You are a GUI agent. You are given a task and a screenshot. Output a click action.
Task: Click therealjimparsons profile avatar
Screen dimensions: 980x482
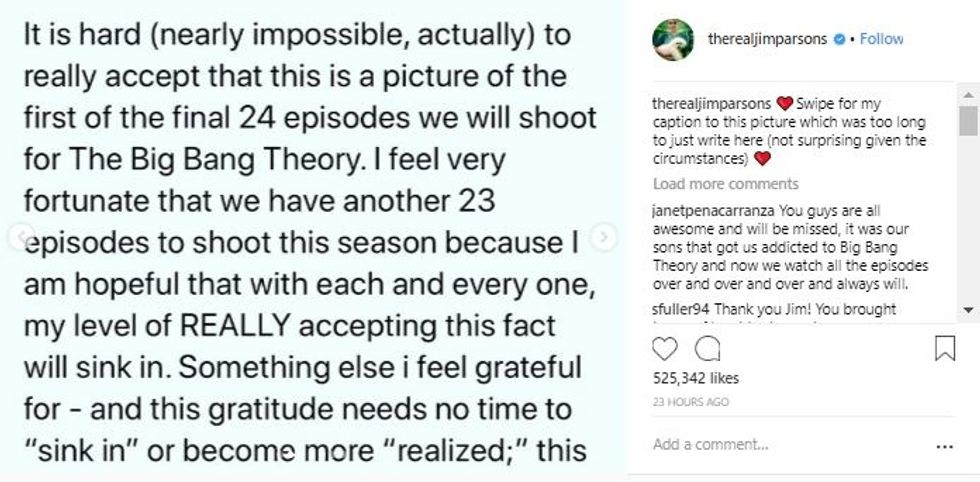(673, 39)
